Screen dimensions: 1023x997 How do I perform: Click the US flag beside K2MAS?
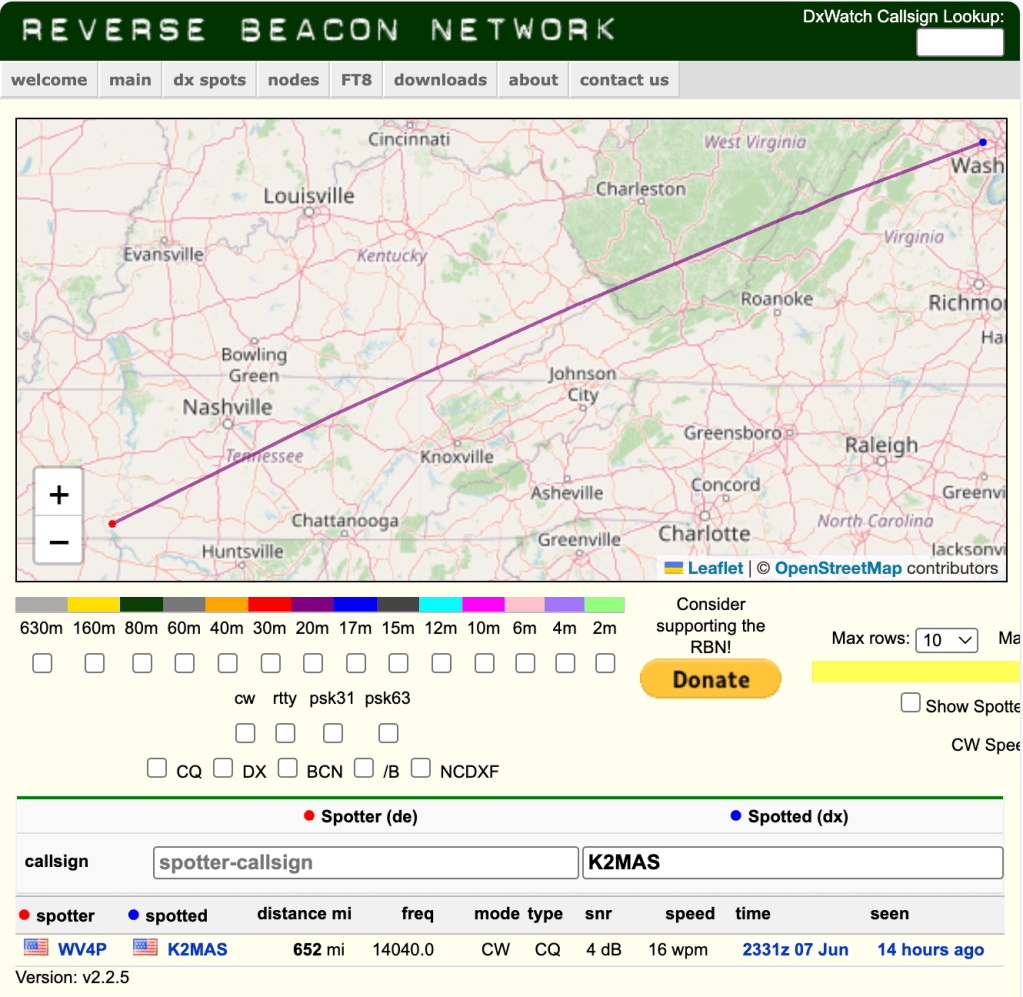coord(145,948)
